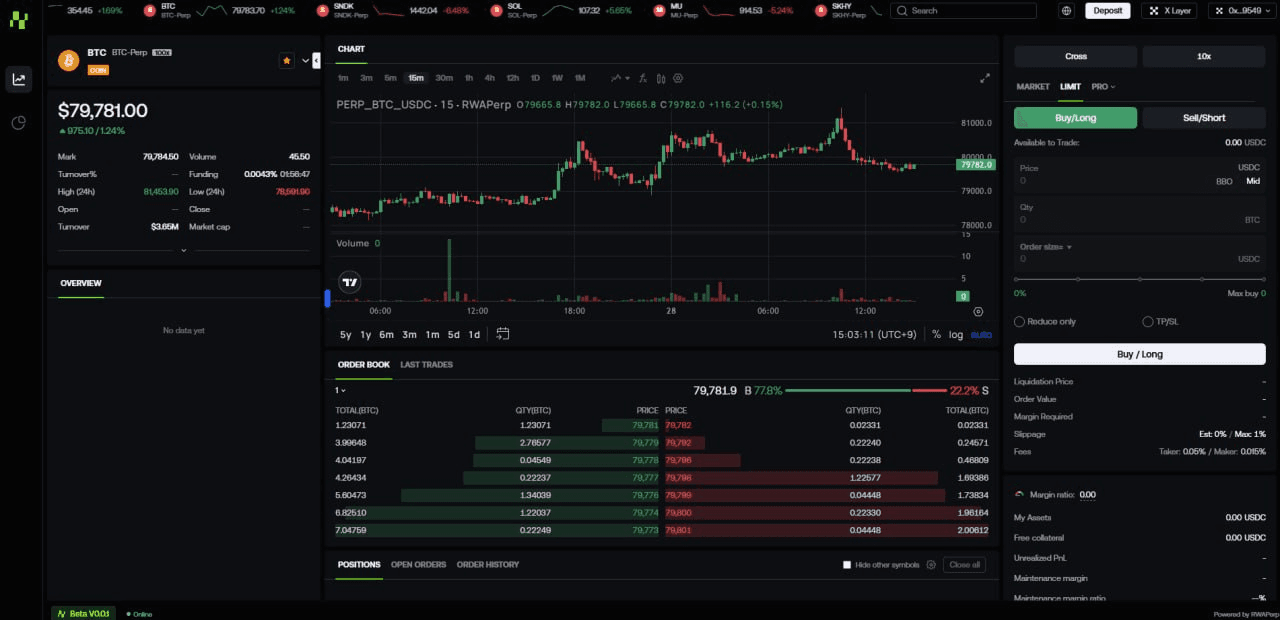
Task: Select the LIMIT order tab
Action: coord(1070,87)
